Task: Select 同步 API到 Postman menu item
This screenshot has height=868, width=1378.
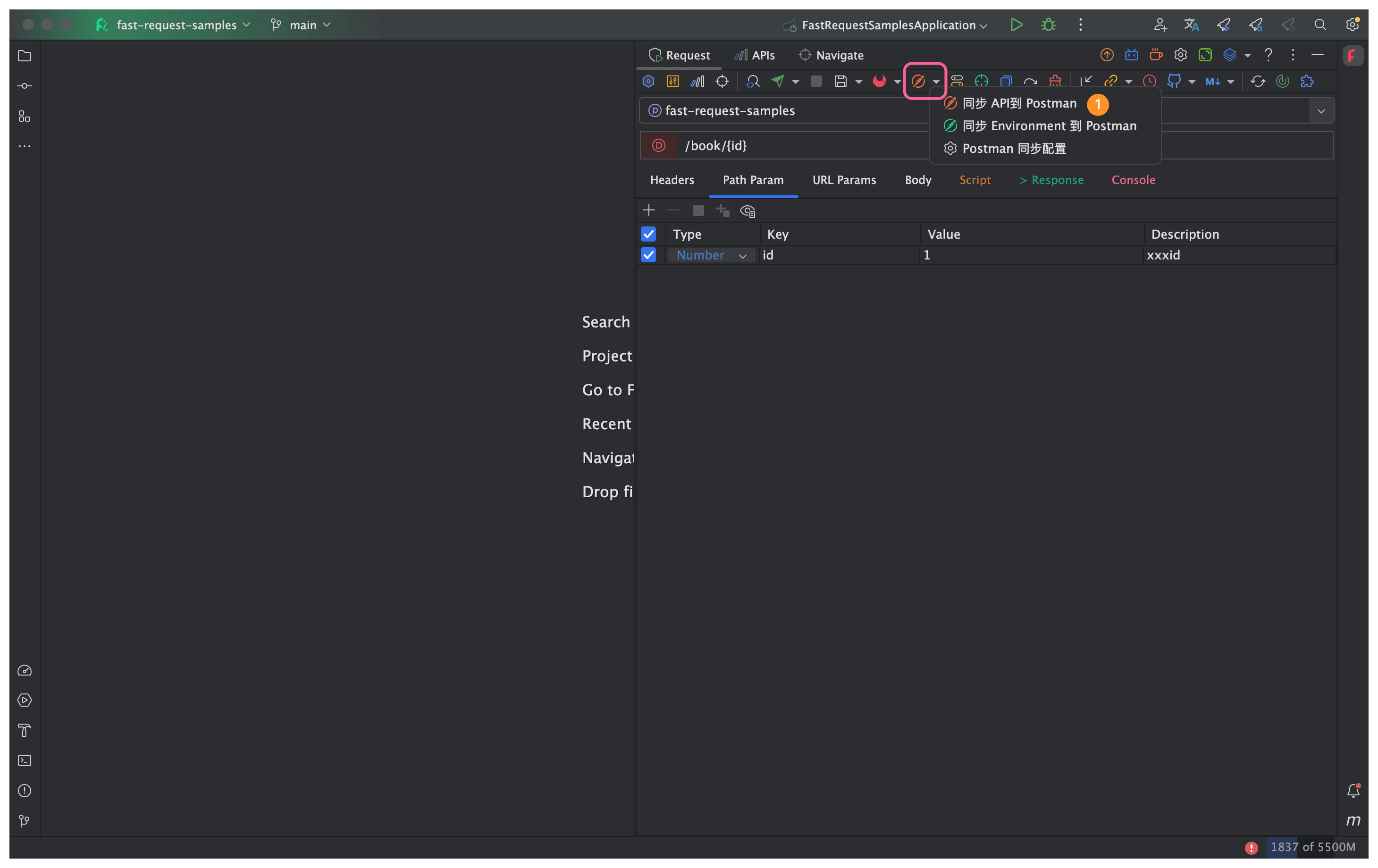Action: pyautogui.click(x=1019, y=104)
